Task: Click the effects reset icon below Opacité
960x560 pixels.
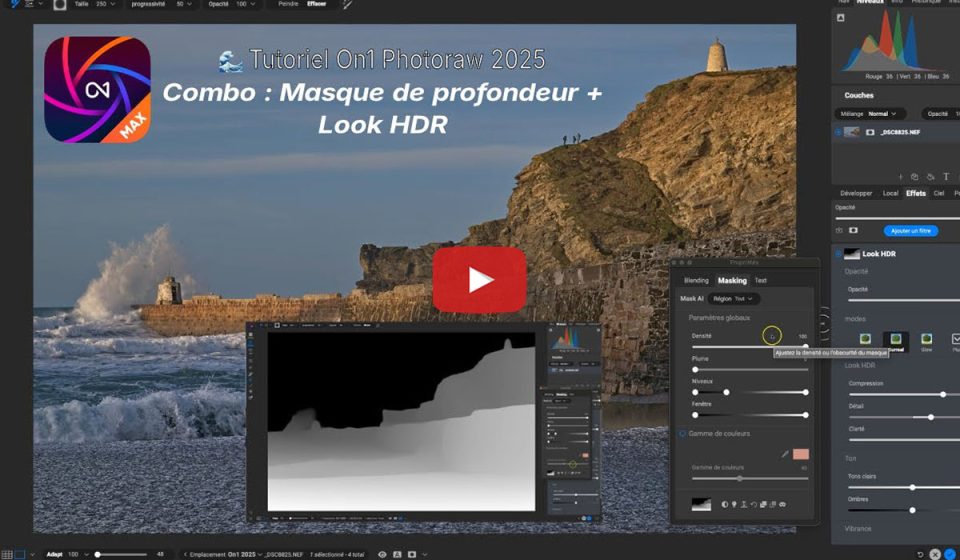Action: (839, 231)
